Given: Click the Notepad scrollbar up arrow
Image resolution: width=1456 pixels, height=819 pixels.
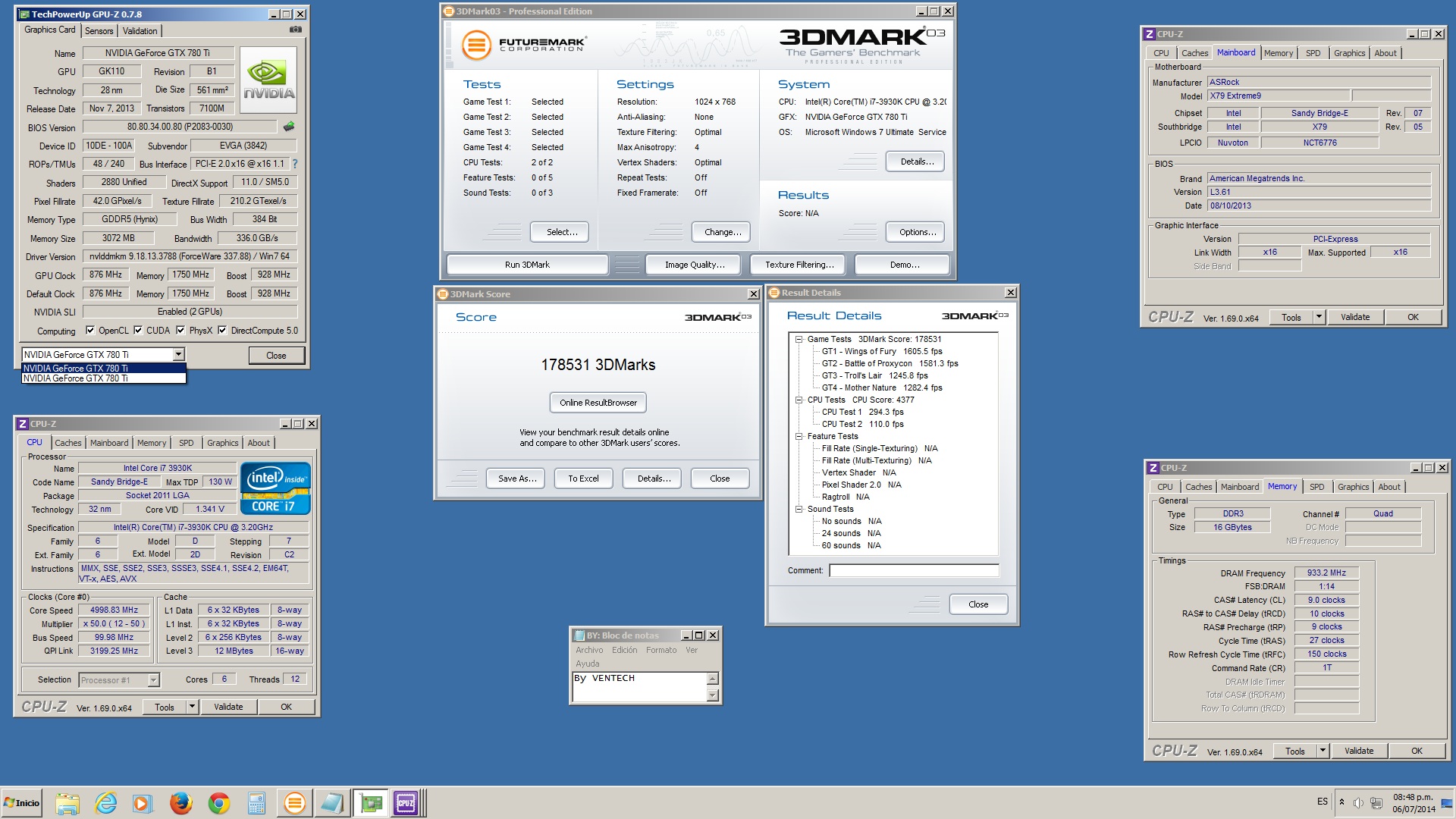Looking at the screenshot, I should (x=712, y=679).
